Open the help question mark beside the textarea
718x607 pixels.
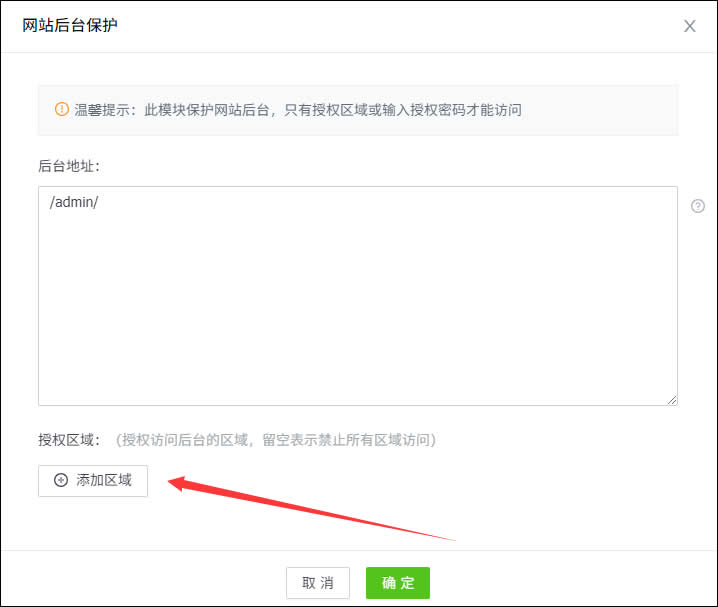tap(698, 206)
